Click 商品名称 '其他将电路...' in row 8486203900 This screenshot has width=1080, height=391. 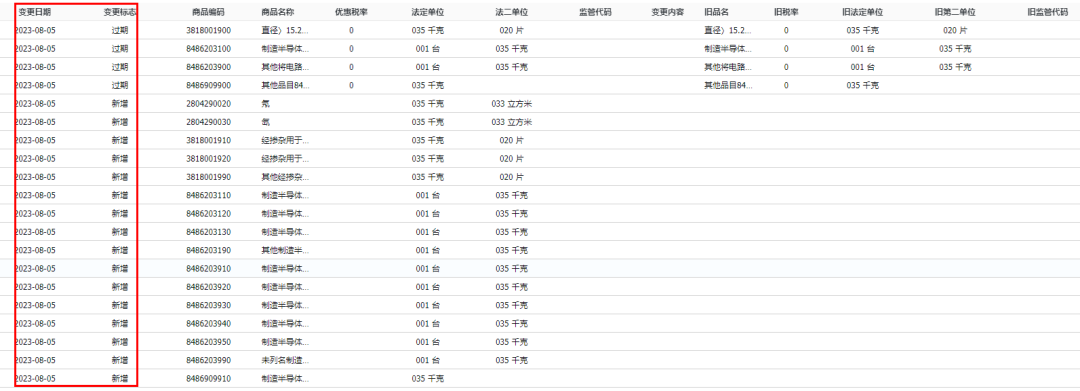(x=285, y=67)
